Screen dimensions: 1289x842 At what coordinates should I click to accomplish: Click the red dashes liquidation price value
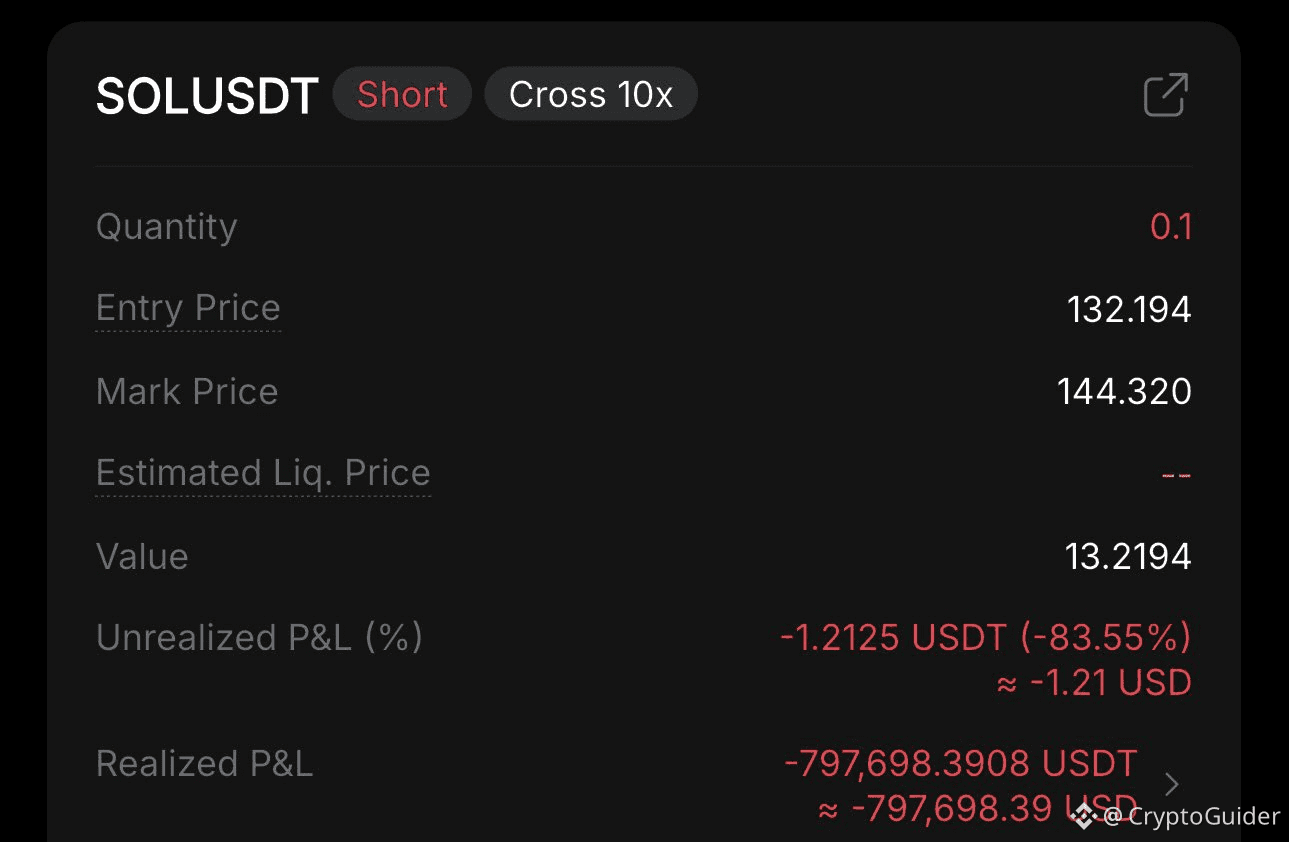(x=1176, y=474)
